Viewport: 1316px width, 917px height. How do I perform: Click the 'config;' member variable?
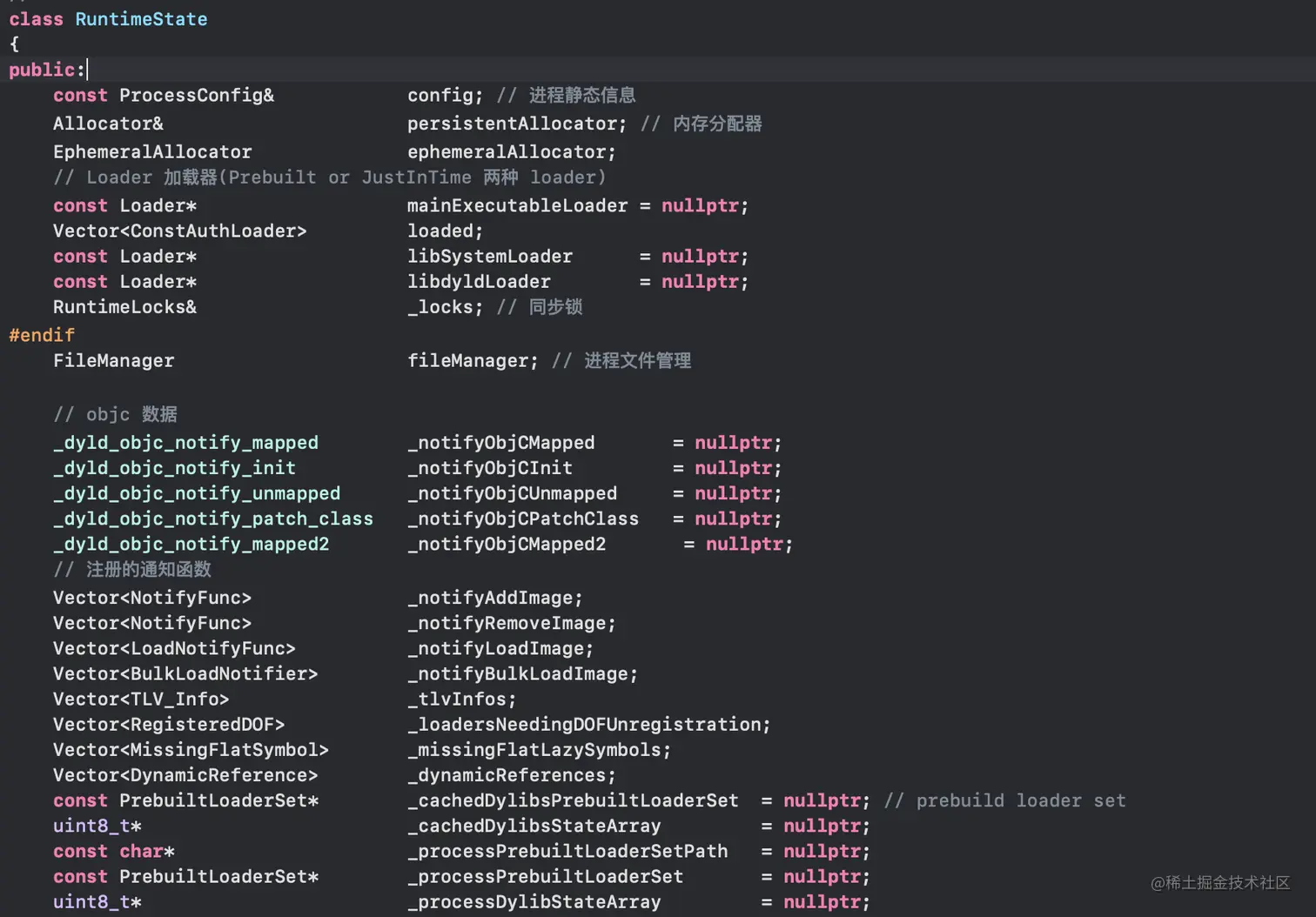tap(445, 96)
